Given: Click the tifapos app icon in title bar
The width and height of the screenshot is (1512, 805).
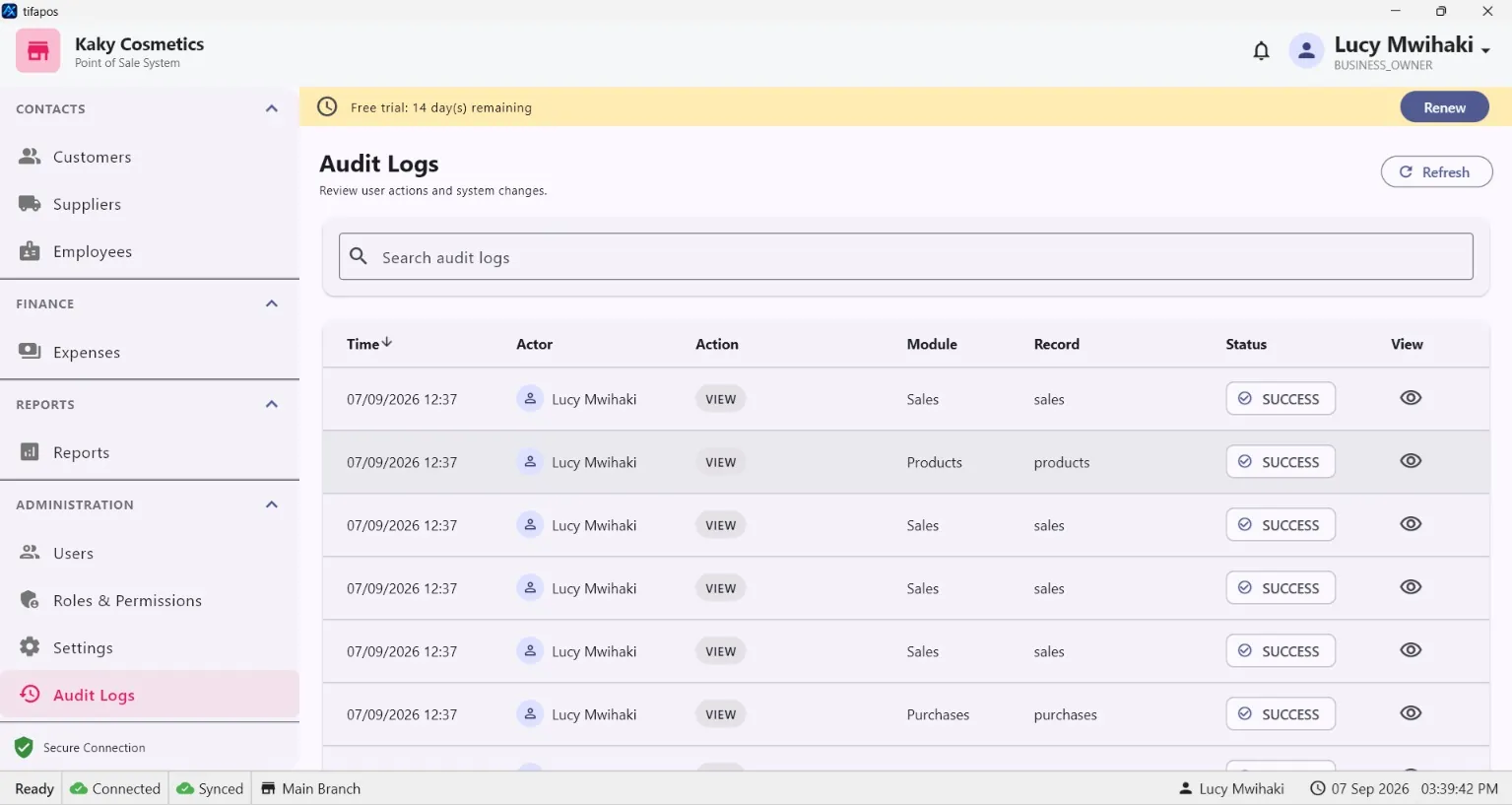Looking at the screenshot, I should point(10,11).
